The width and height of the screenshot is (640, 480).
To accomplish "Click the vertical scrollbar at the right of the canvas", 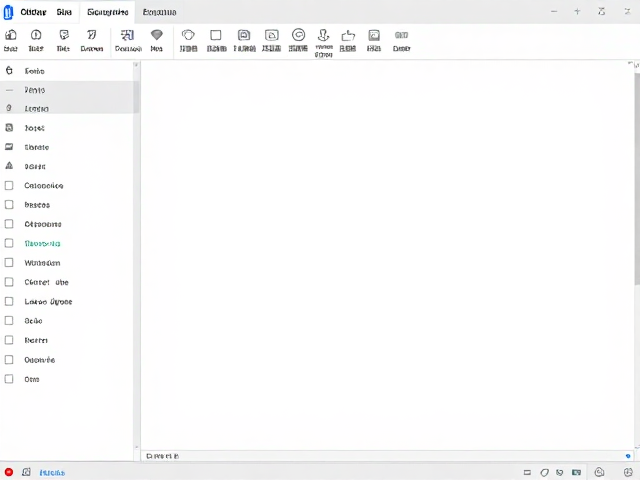I will click(637, 180).
